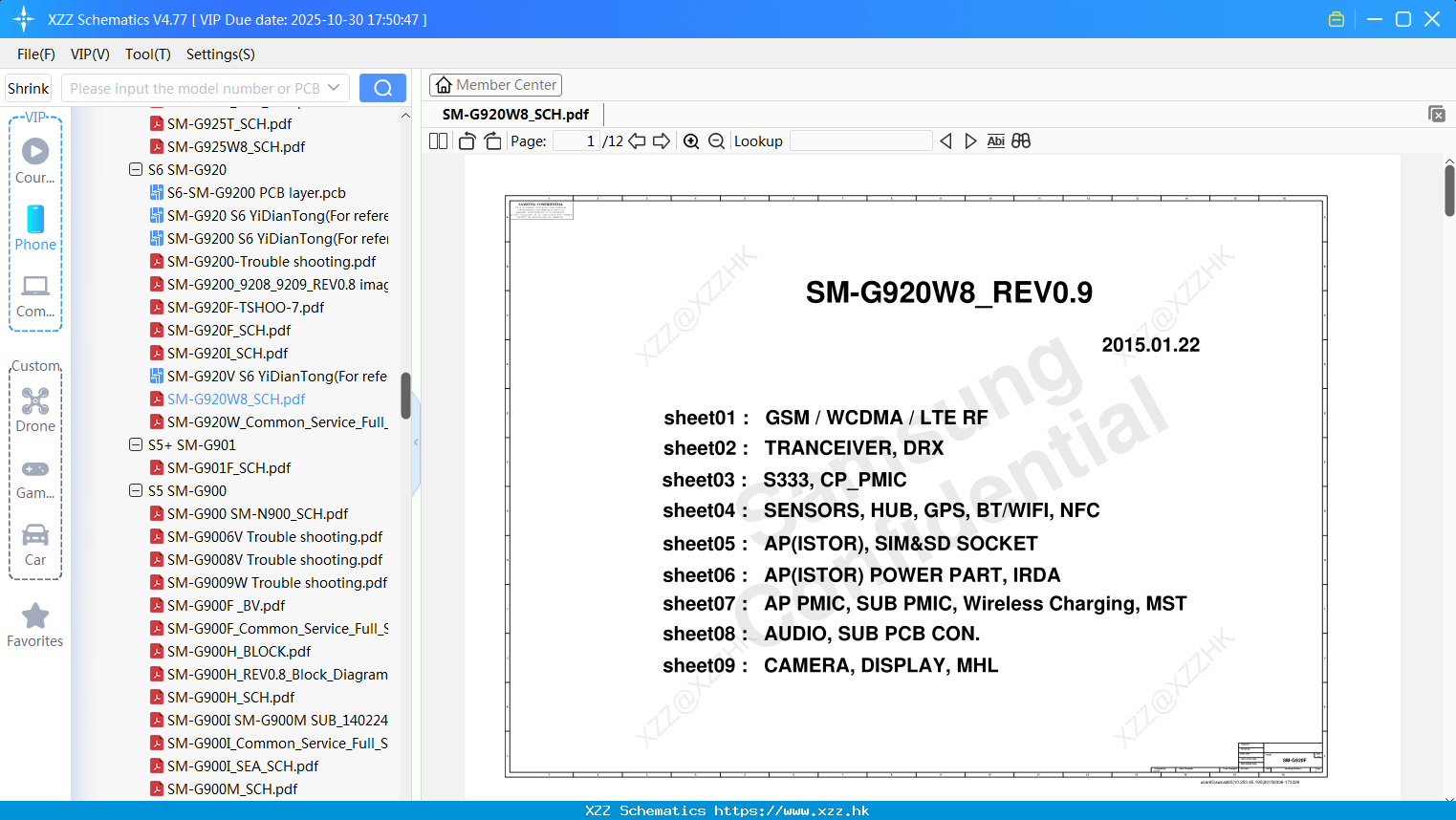Click the XZZ logo in title bar
The height and width of the screenshot is (820, 1456).
24,19
